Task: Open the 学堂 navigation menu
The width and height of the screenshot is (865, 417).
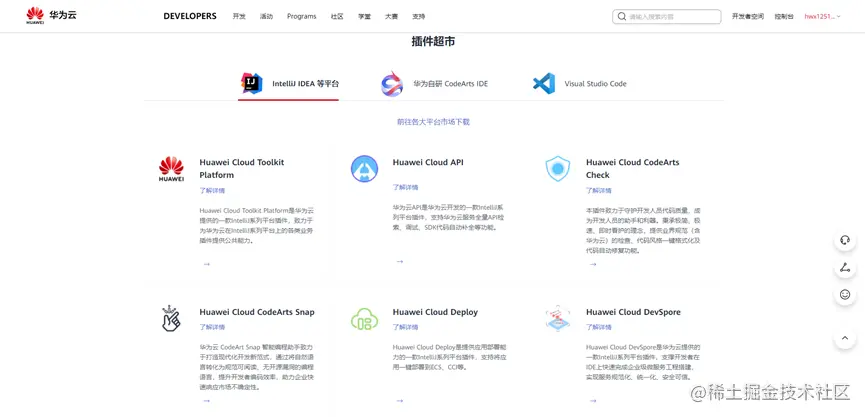Action: click(x=364, y=17)
